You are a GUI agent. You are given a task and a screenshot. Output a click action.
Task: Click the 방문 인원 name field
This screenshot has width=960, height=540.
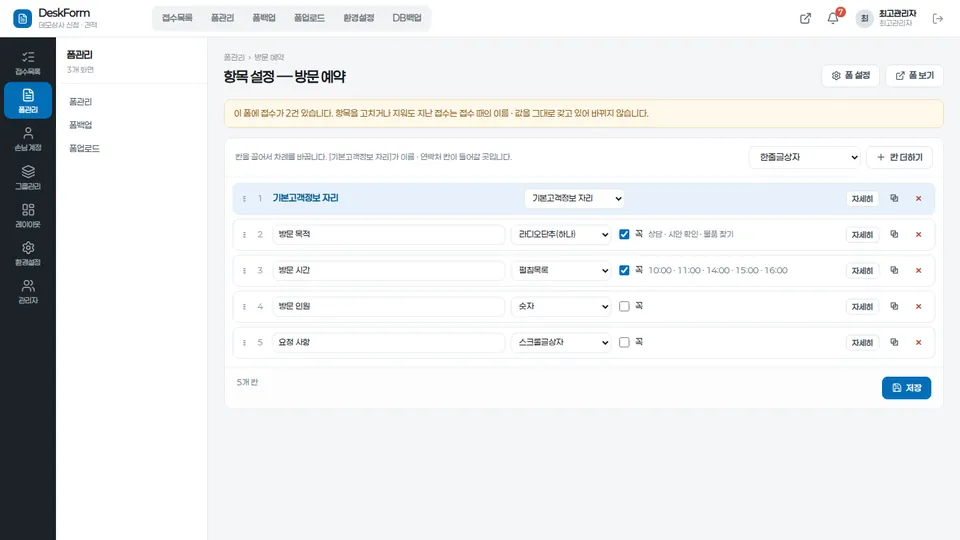[x=389, y=306]
